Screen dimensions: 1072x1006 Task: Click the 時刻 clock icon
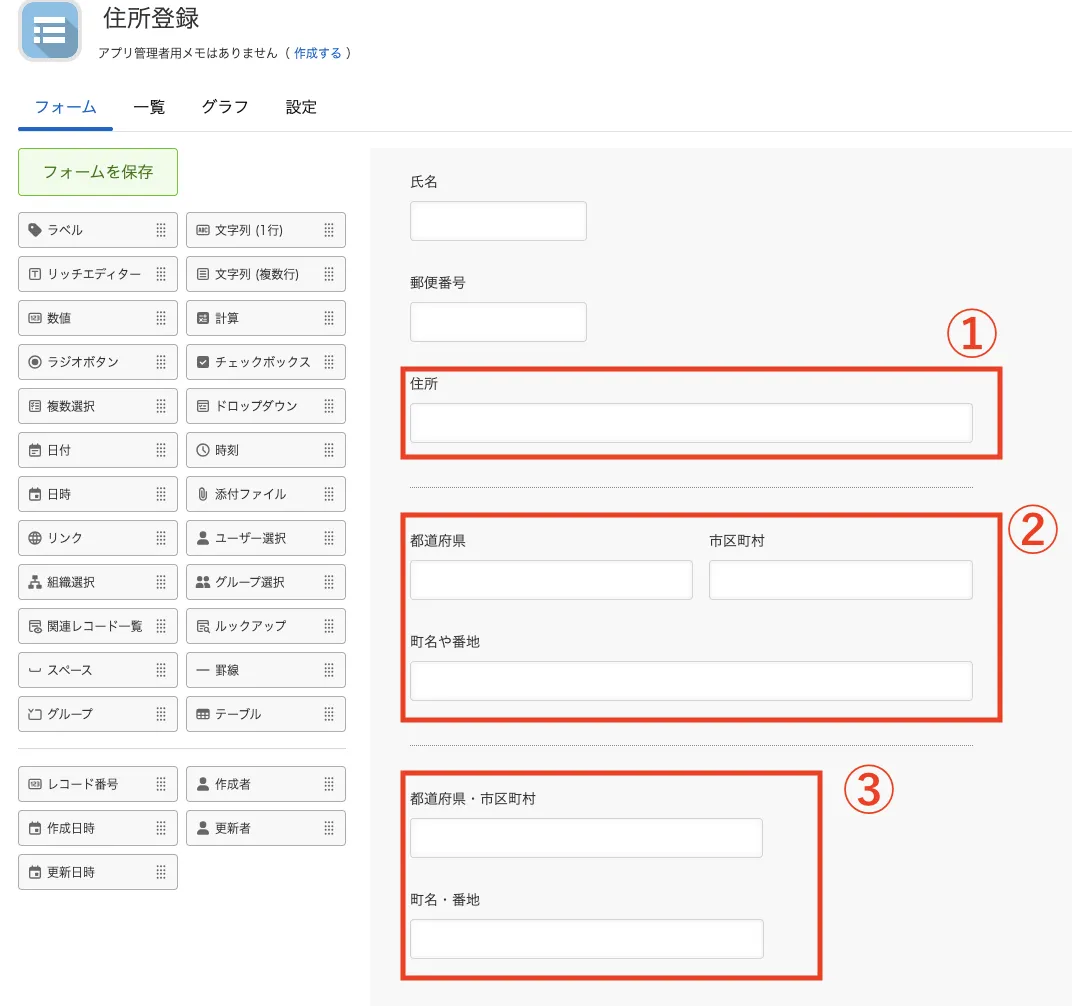click(x=203, y=450)
